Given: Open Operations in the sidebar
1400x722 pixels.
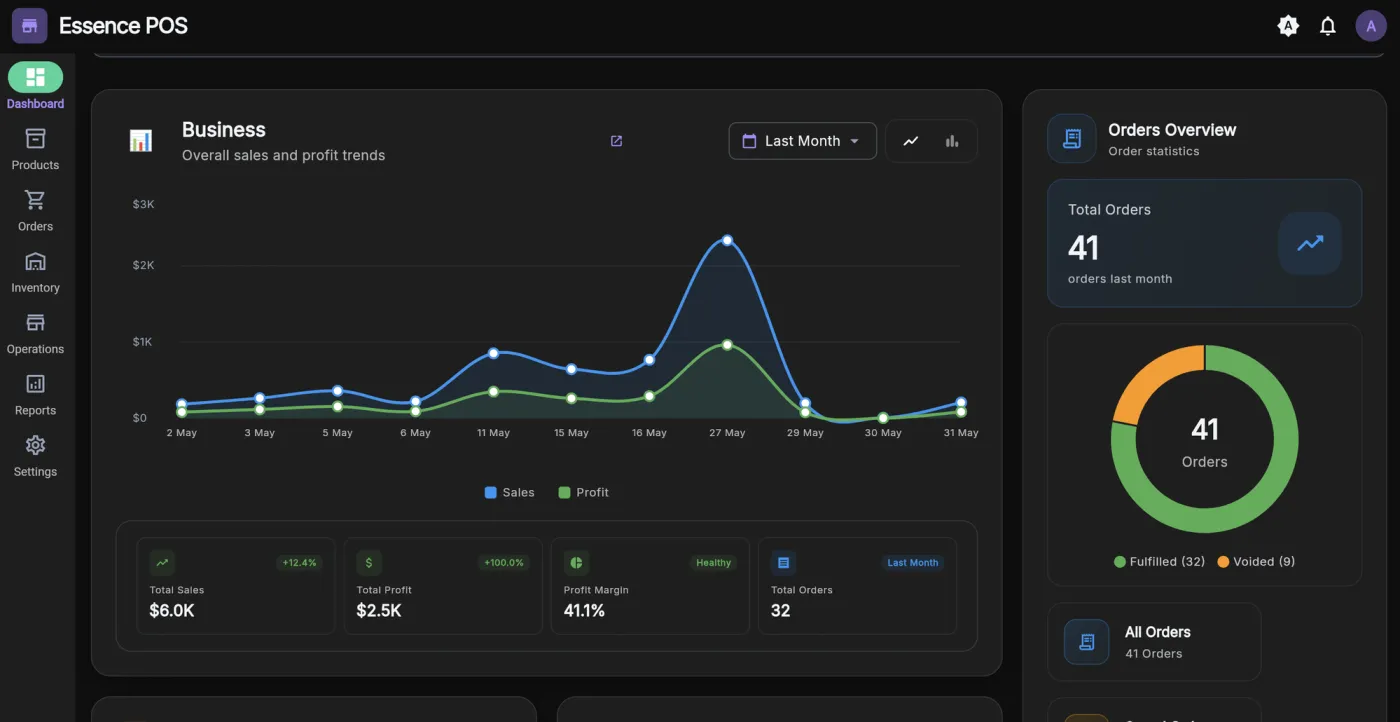Looking at the screenshot, I should point(35,333).
